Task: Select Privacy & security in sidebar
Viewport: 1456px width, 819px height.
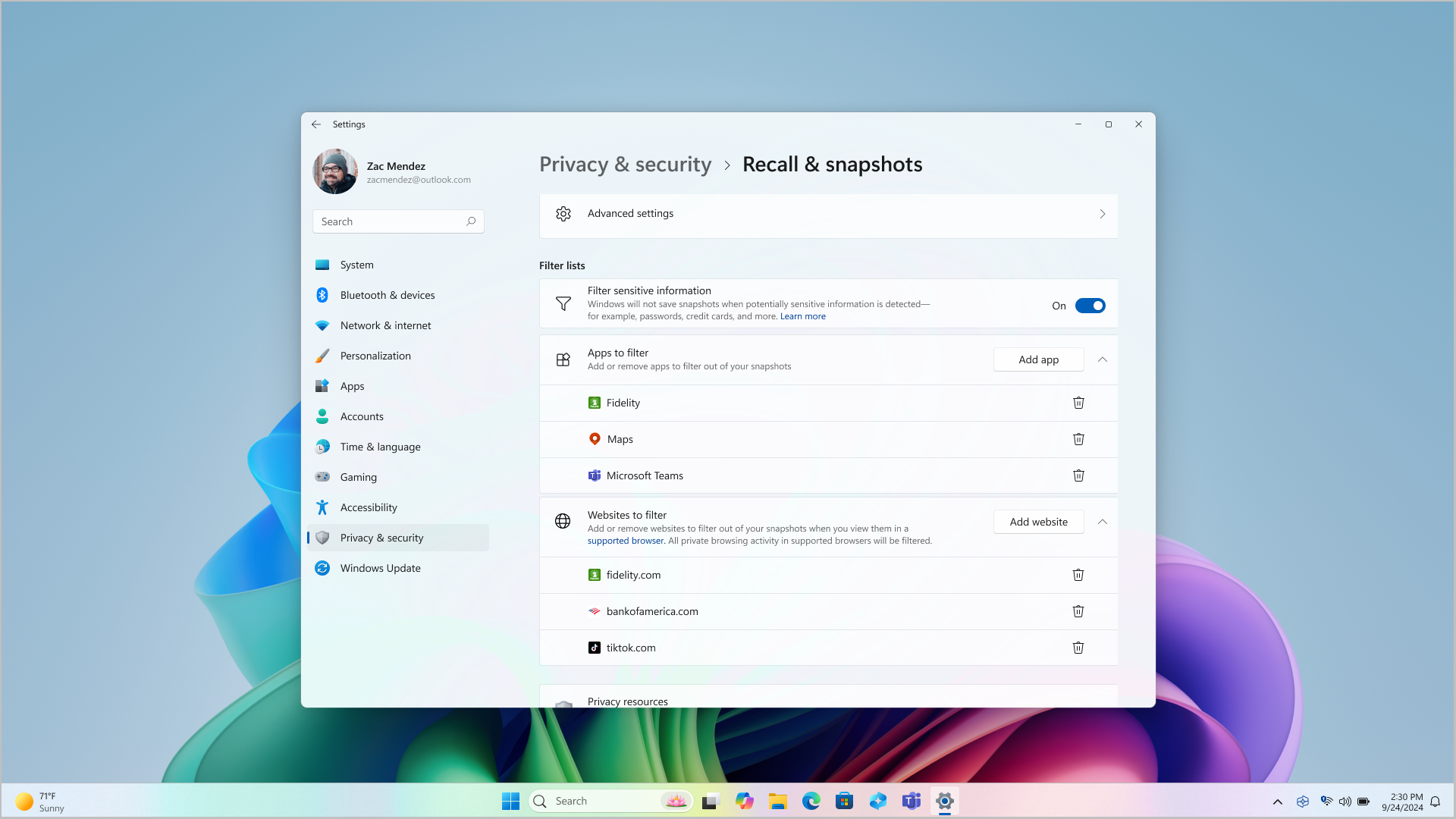Action: [x=381, y=537]
